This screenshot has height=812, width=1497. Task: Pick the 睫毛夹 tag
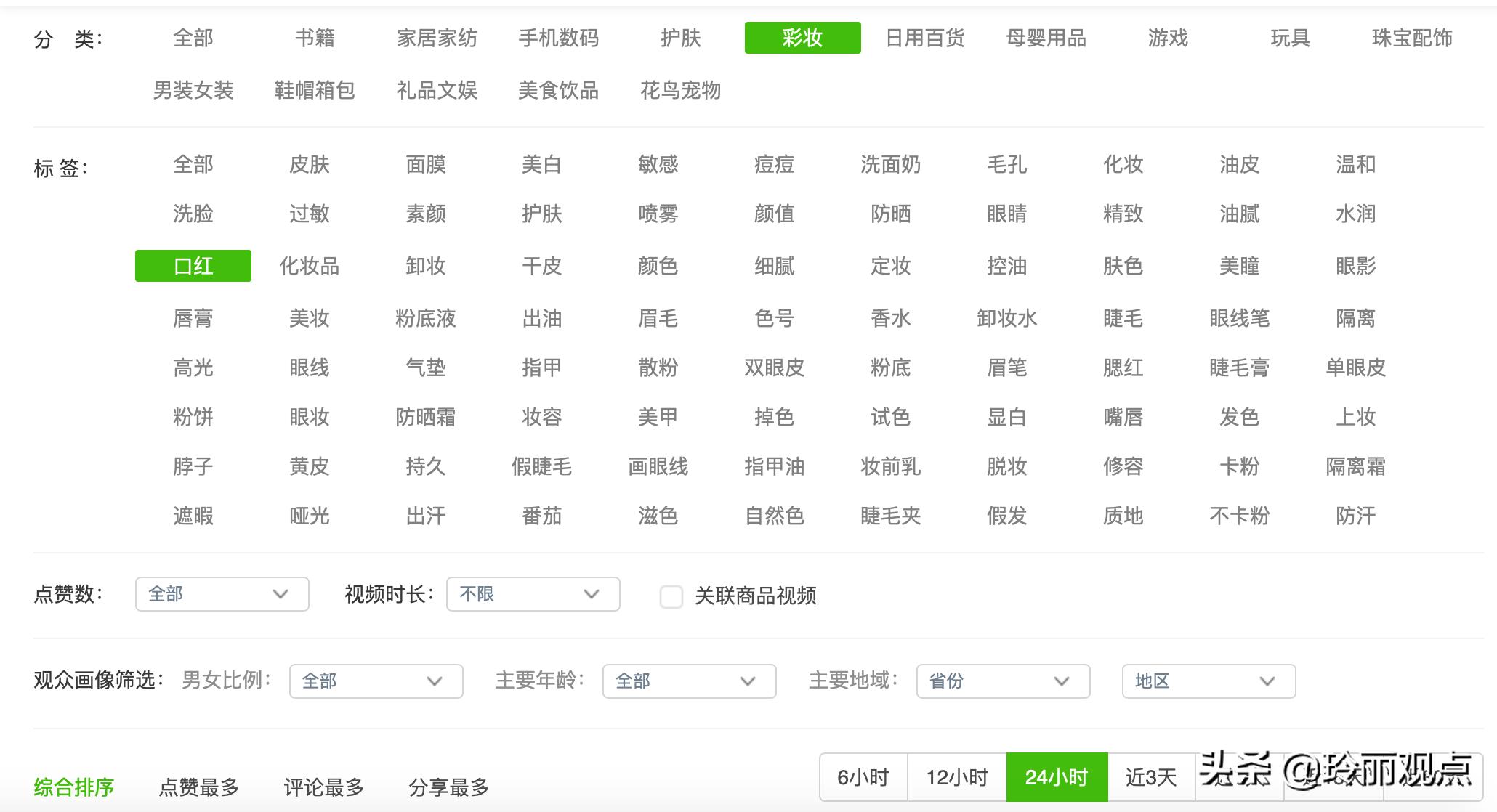click(x=891, y=516)
